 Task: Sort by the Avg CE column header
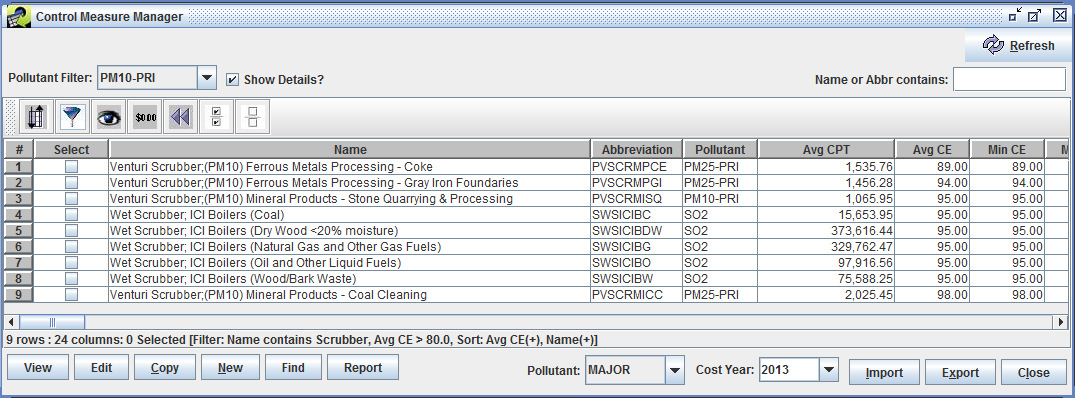click(932, 149)
